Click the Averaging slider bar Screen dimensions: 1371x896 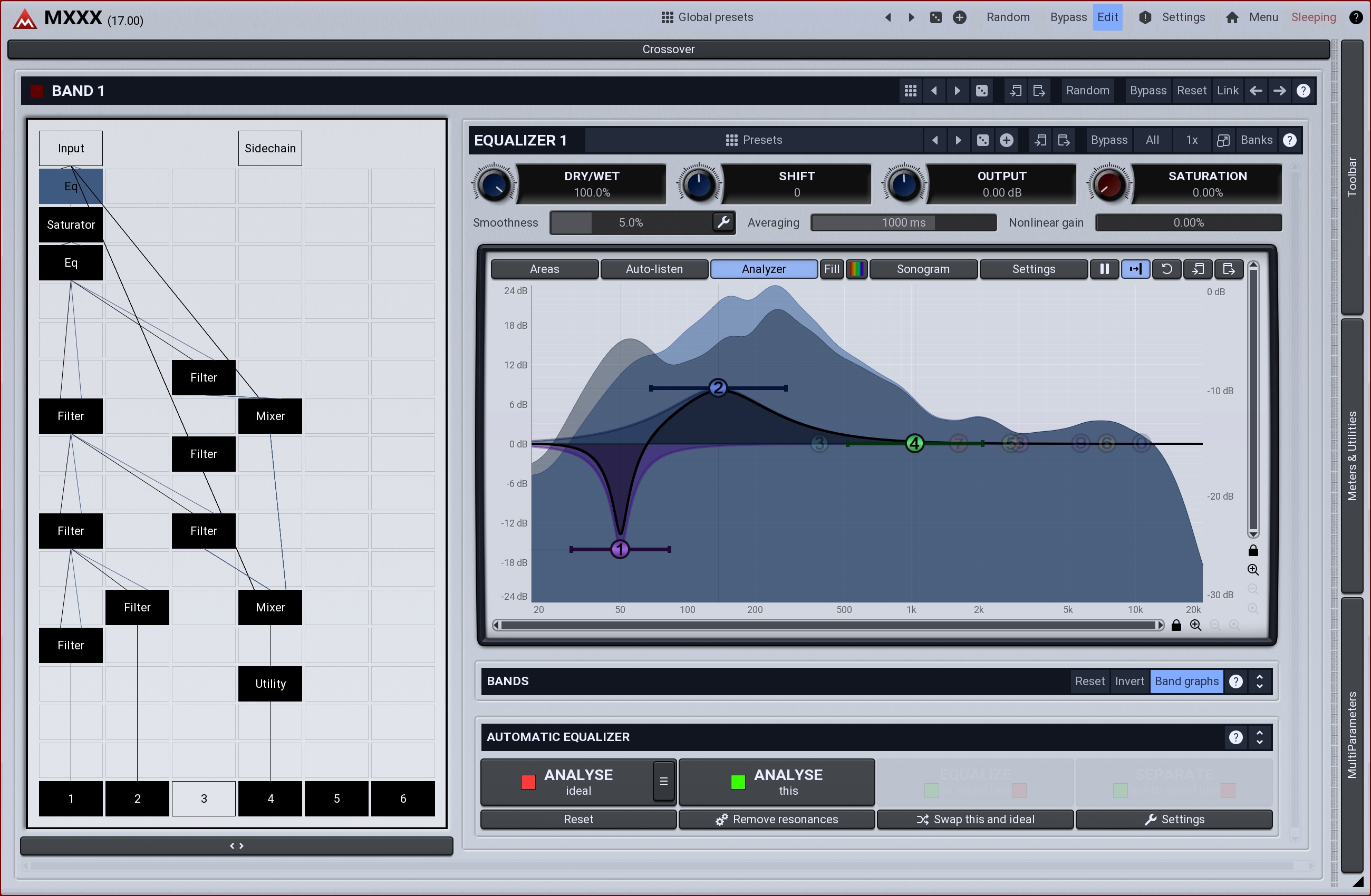pyautogui.click(x=903, y=222)
